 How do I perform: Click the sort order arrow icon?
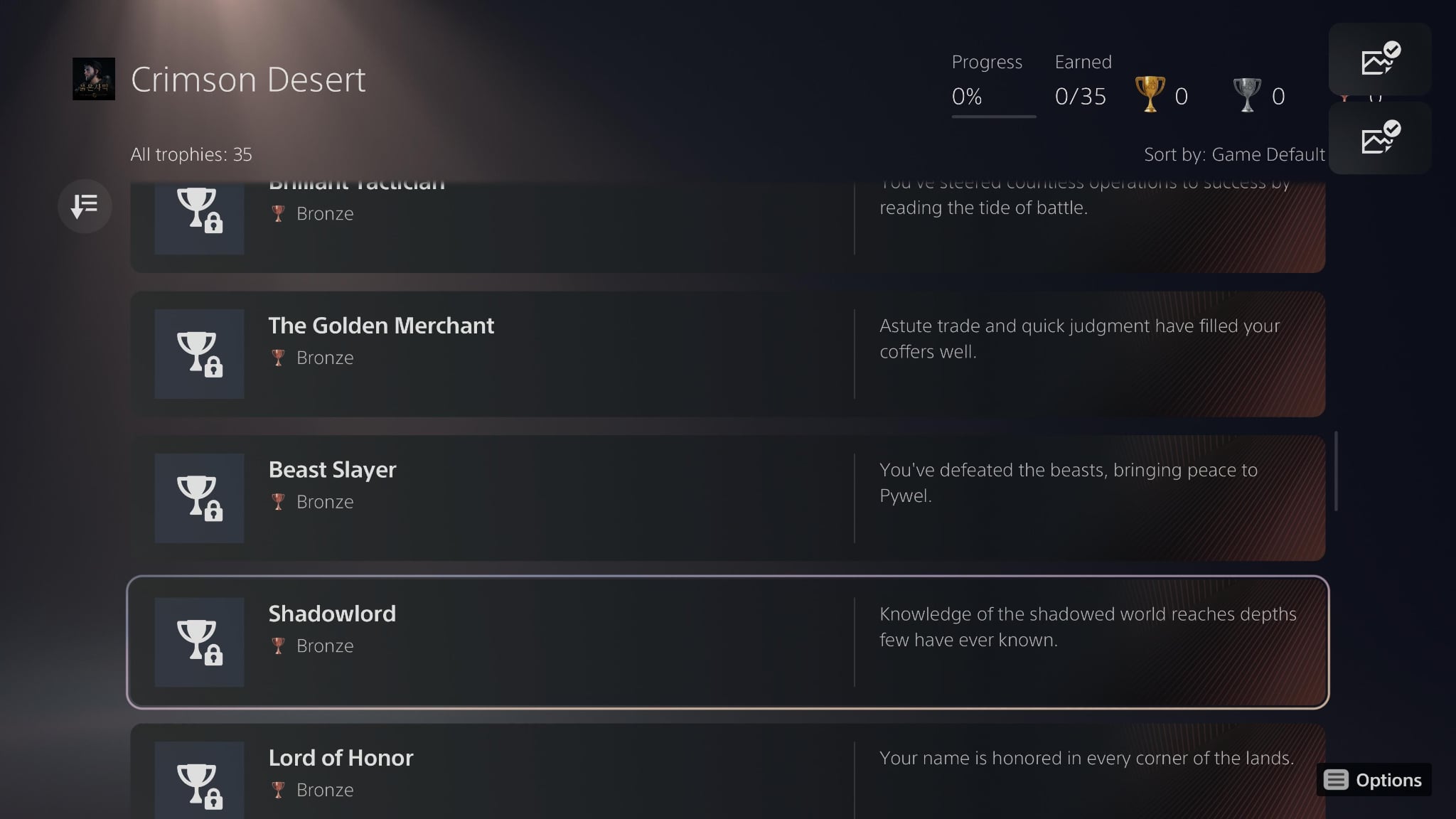pyautogui.click(x=85, y=206)
